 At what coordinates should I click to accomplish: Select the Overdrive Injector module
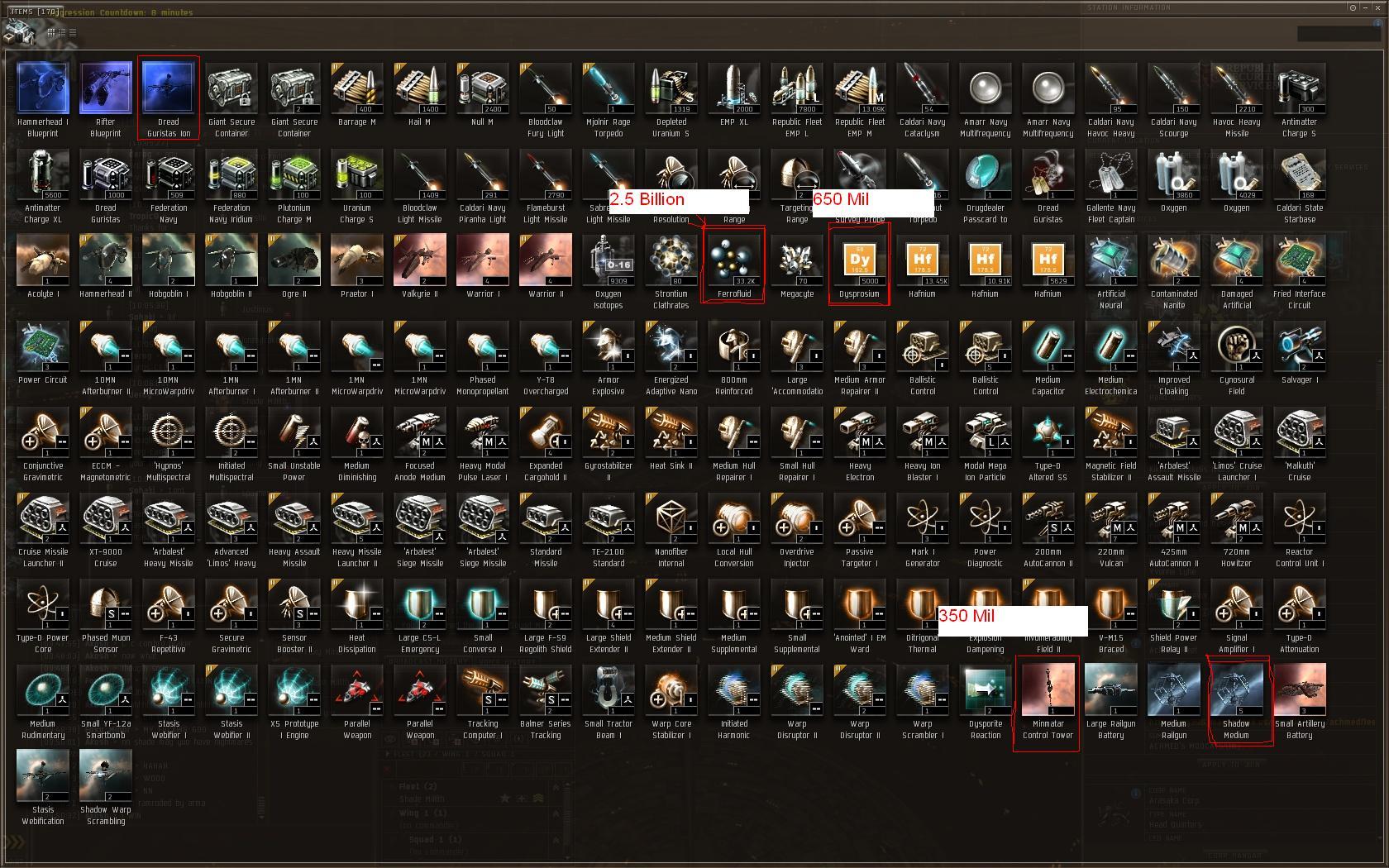(797, 529)
